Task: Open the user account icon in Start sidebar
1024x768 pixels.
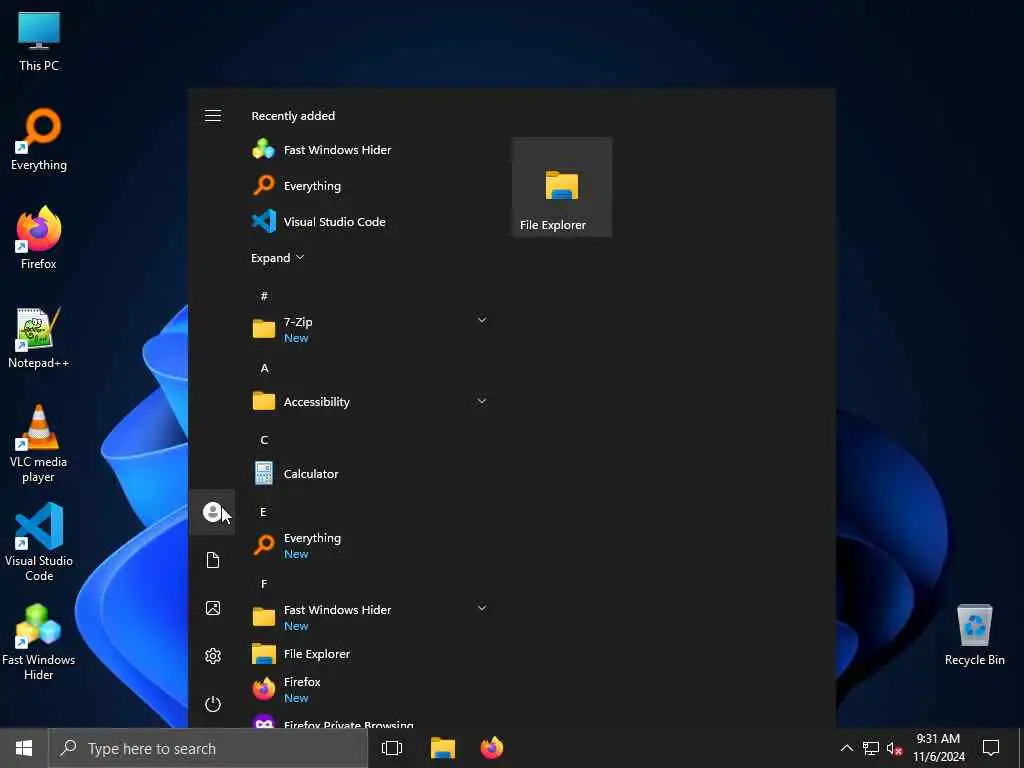Action: pyautogui.click(x=212, y=512)
